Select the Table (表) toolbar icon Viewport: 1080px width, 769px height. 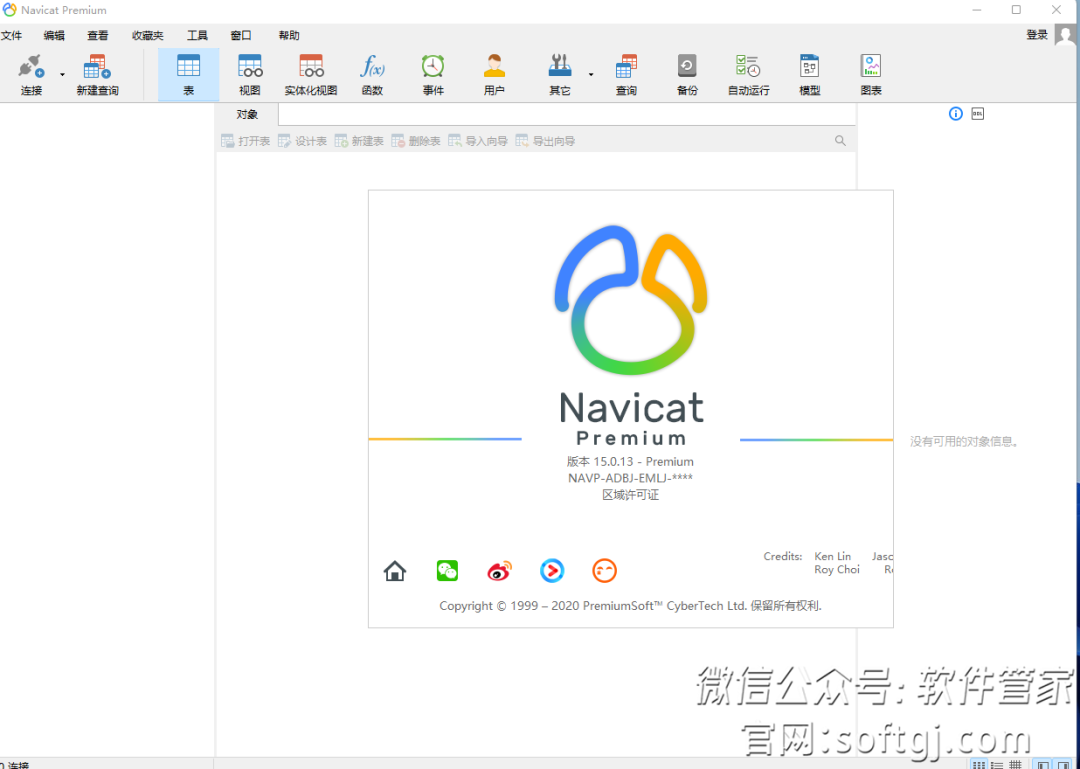[188, 66]
